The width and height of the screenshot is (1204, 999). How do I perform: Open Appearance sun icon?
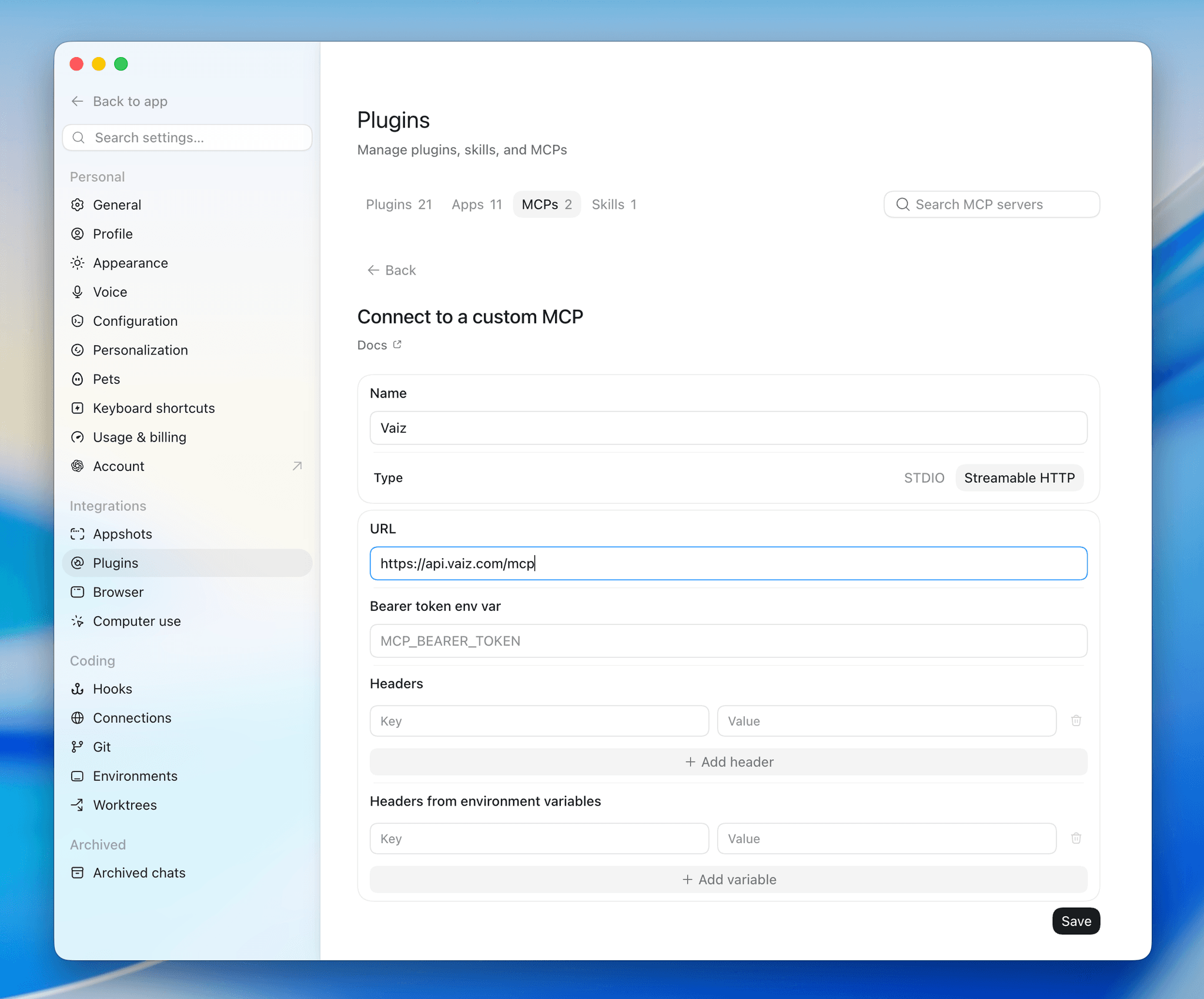click(77, 263)
